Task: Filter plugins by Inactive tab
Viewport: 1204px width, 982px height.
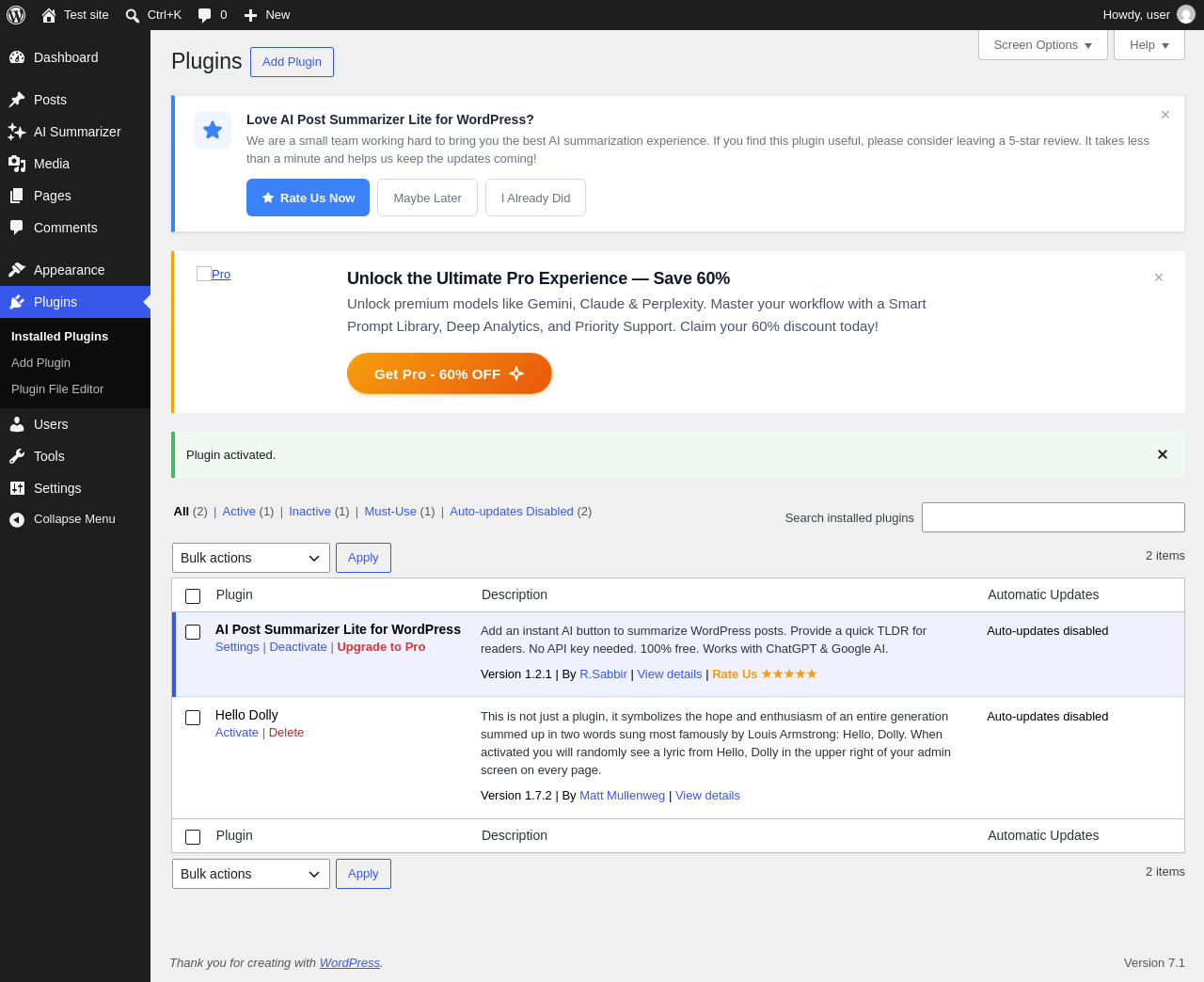Action: tap(309, 512)
